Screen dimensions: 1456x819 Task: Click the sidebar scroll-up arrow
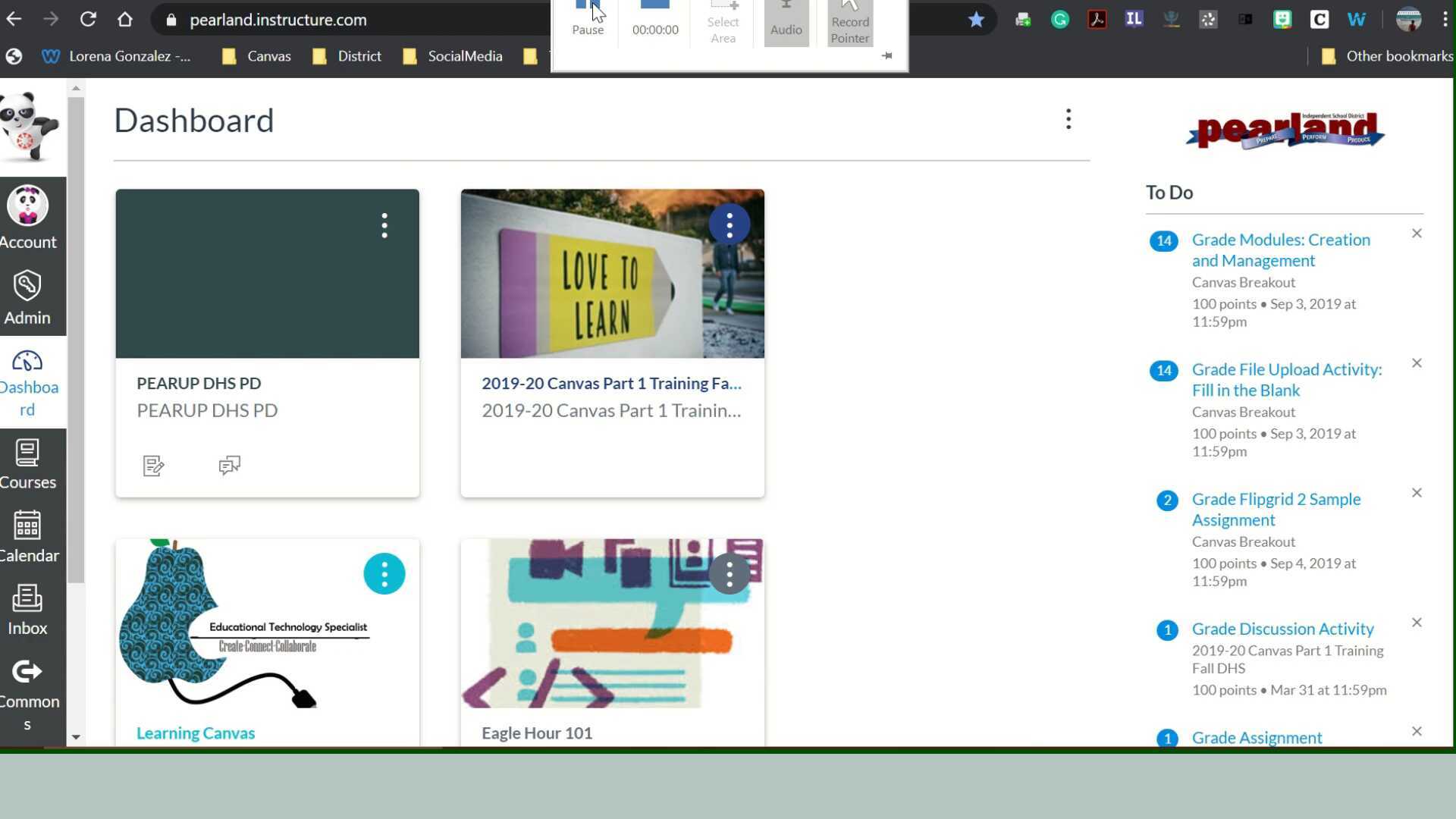coord(76,89)
